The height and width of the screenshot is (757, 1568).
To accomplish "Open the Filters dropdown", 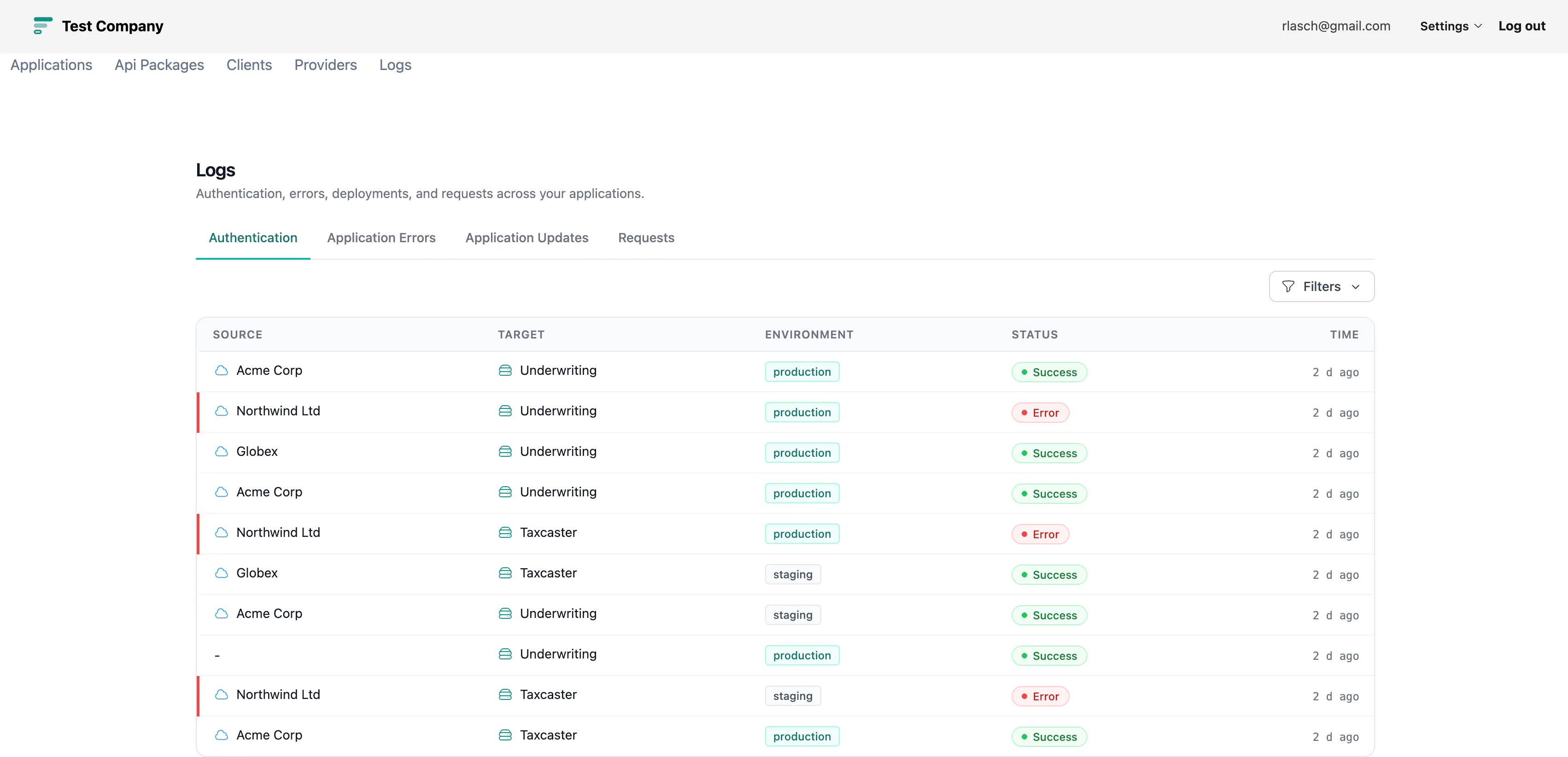I will point(1322,286).
